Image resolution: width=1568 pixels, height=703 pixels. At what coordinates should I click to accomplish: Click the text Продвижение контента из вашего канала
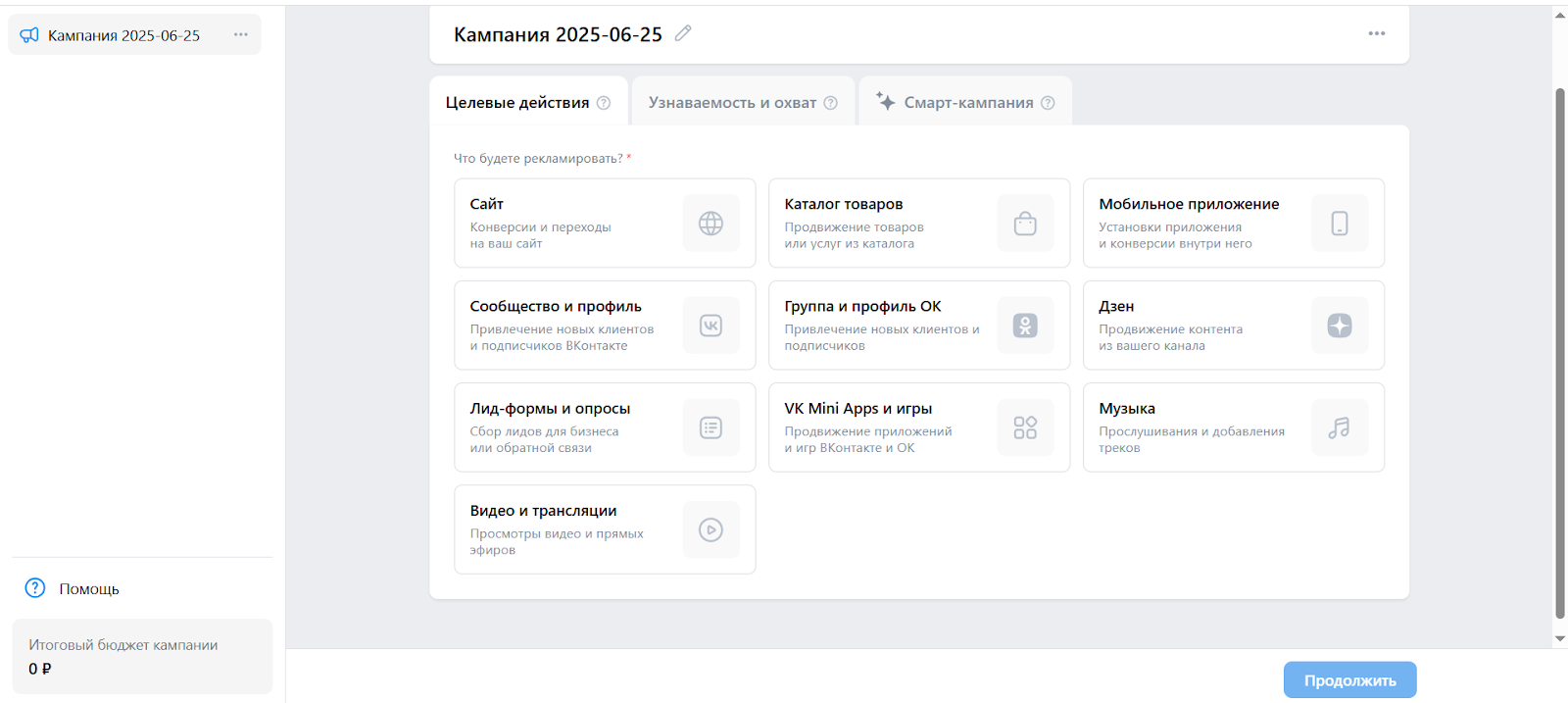tap(1170, 337)
